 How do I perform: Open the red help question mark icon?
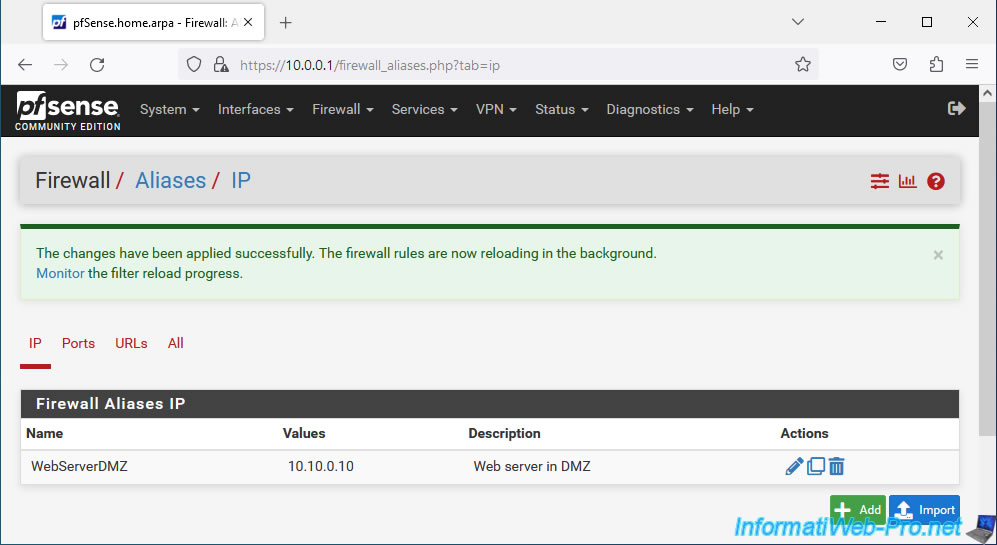point(935,181)
